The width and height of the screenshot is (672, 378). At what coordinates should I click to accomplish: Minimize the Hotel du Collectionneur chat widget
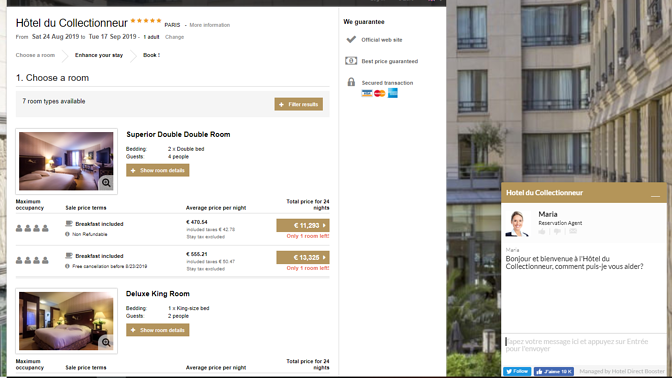pos(655,195)
